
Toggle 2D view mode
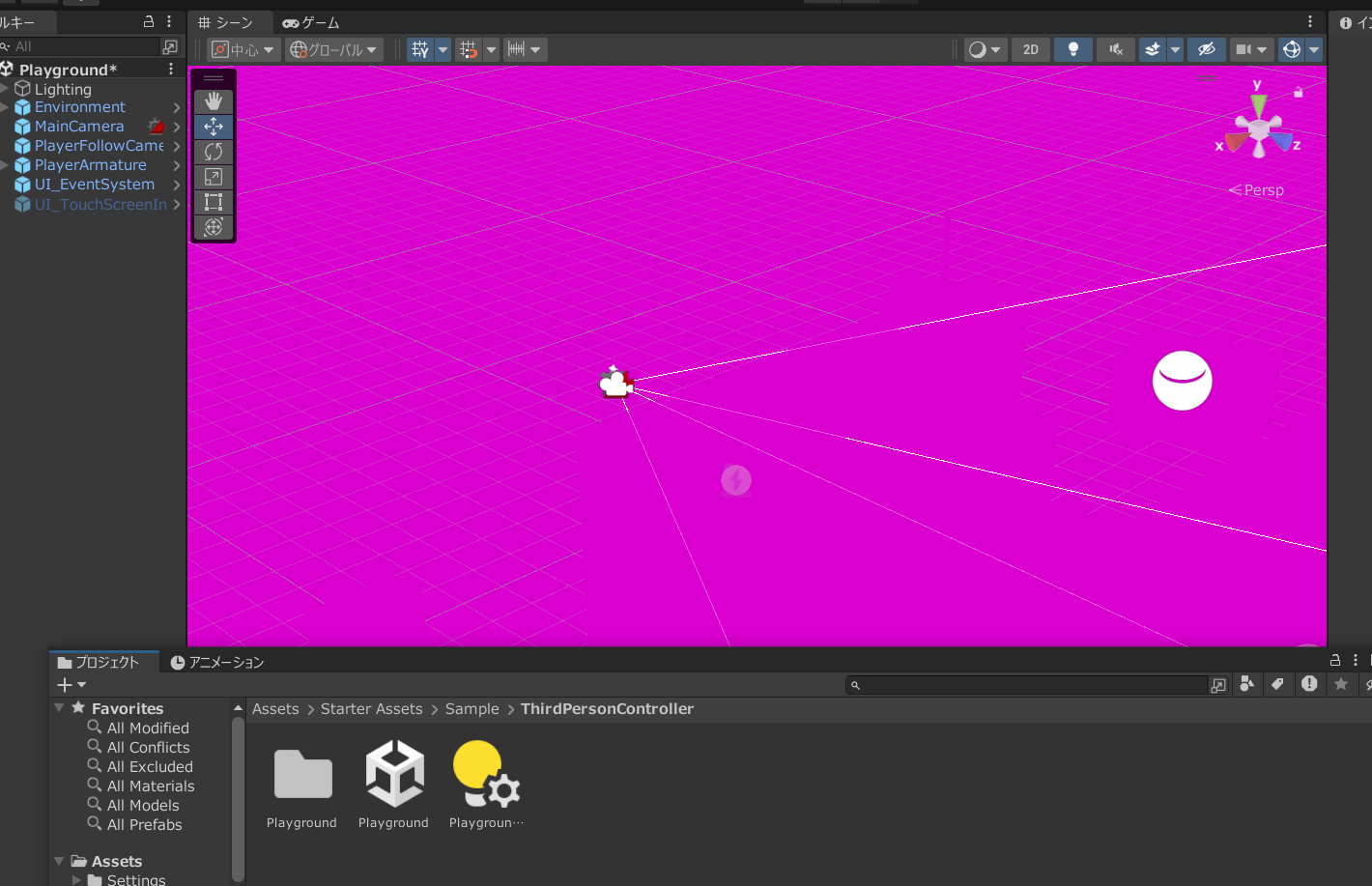[x=1031, y=49]
